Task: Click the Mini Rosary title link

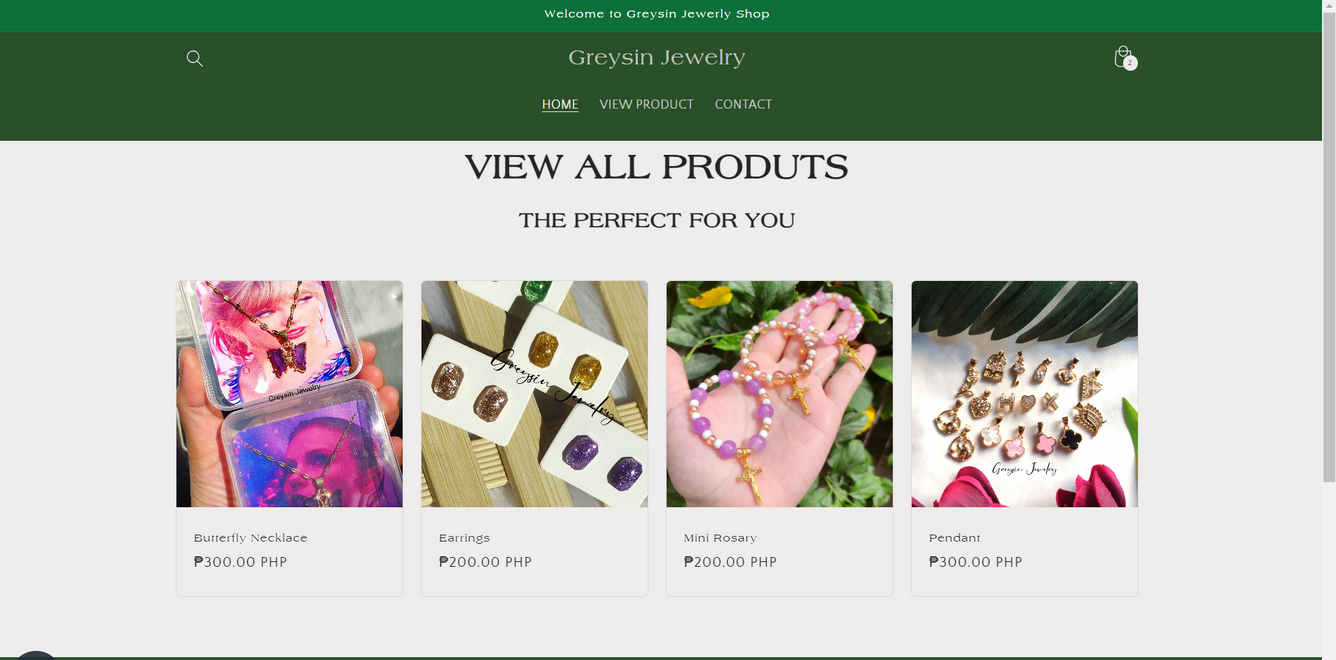Action: point(720,538)
